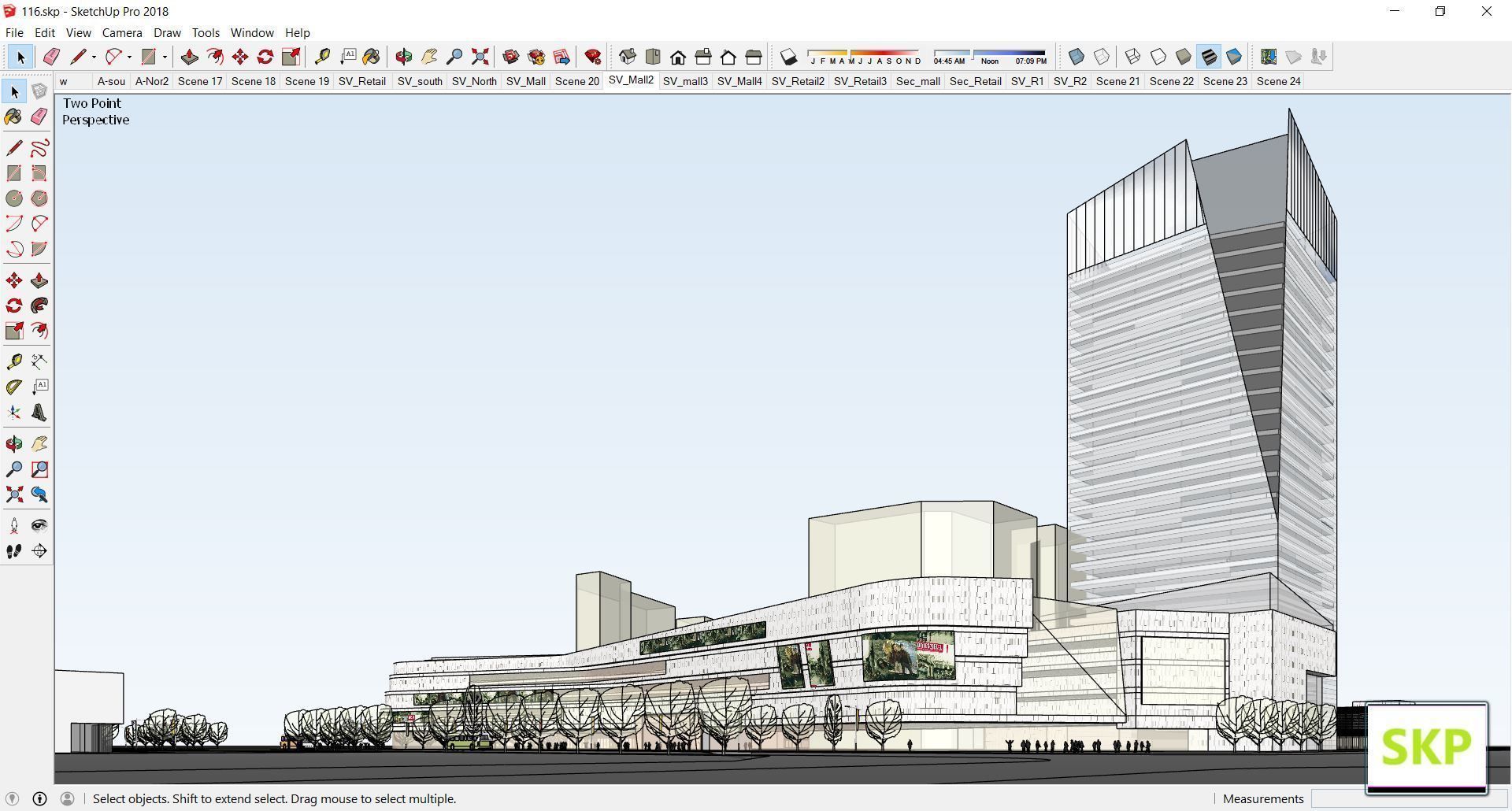The height and width of the screenshot is (811, 1512).
Task: Expand the Arc tool dropdown arrow
Action: pos(129,57)
